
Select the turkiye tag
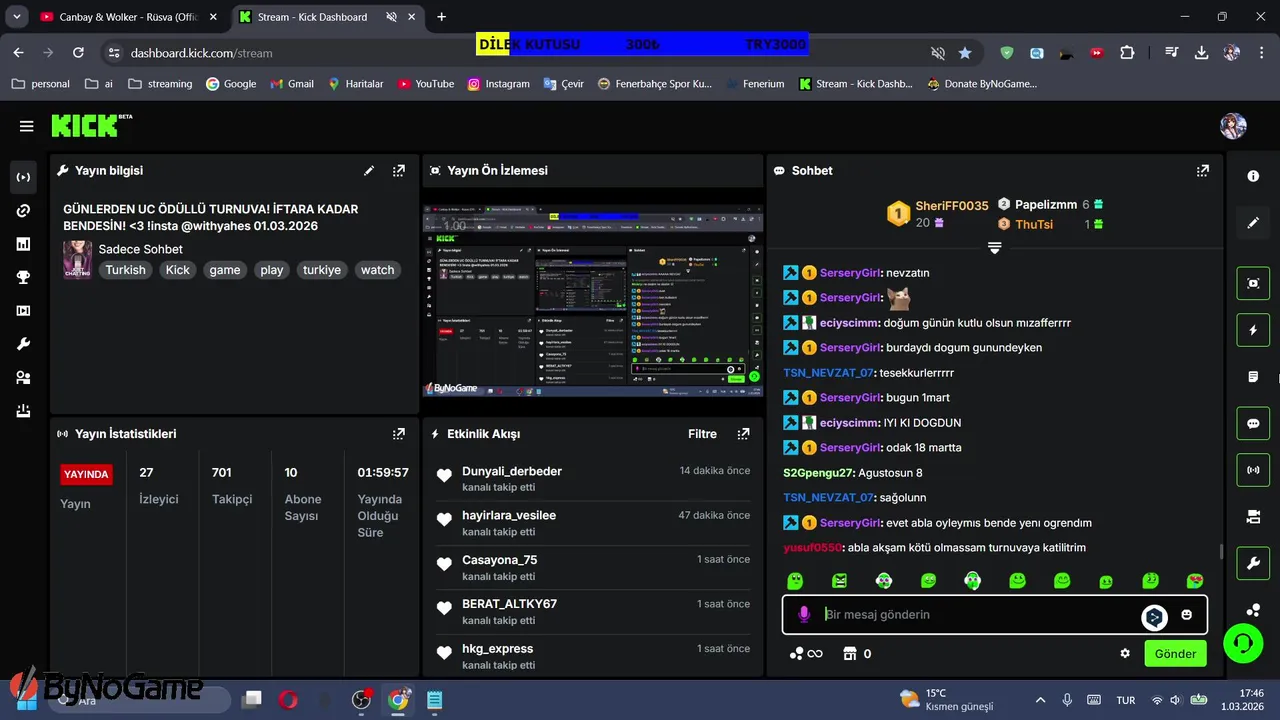coord(322,270)
